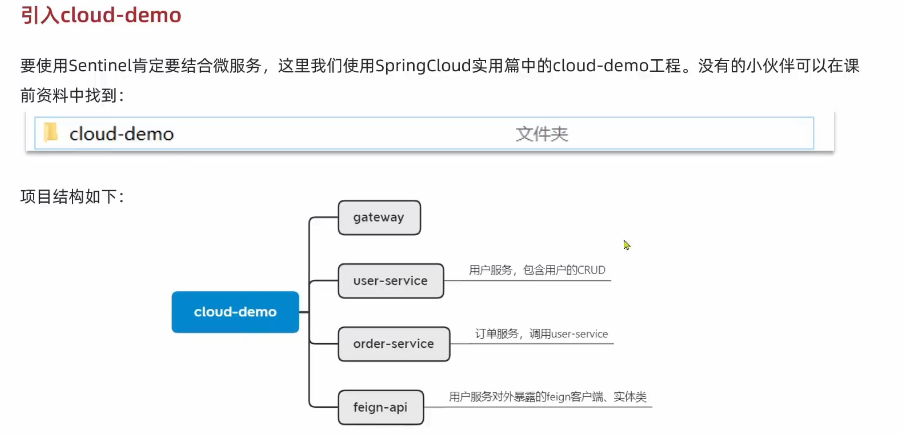
Task: Click the 项目结构如下 label
Action: pos(72,196)
